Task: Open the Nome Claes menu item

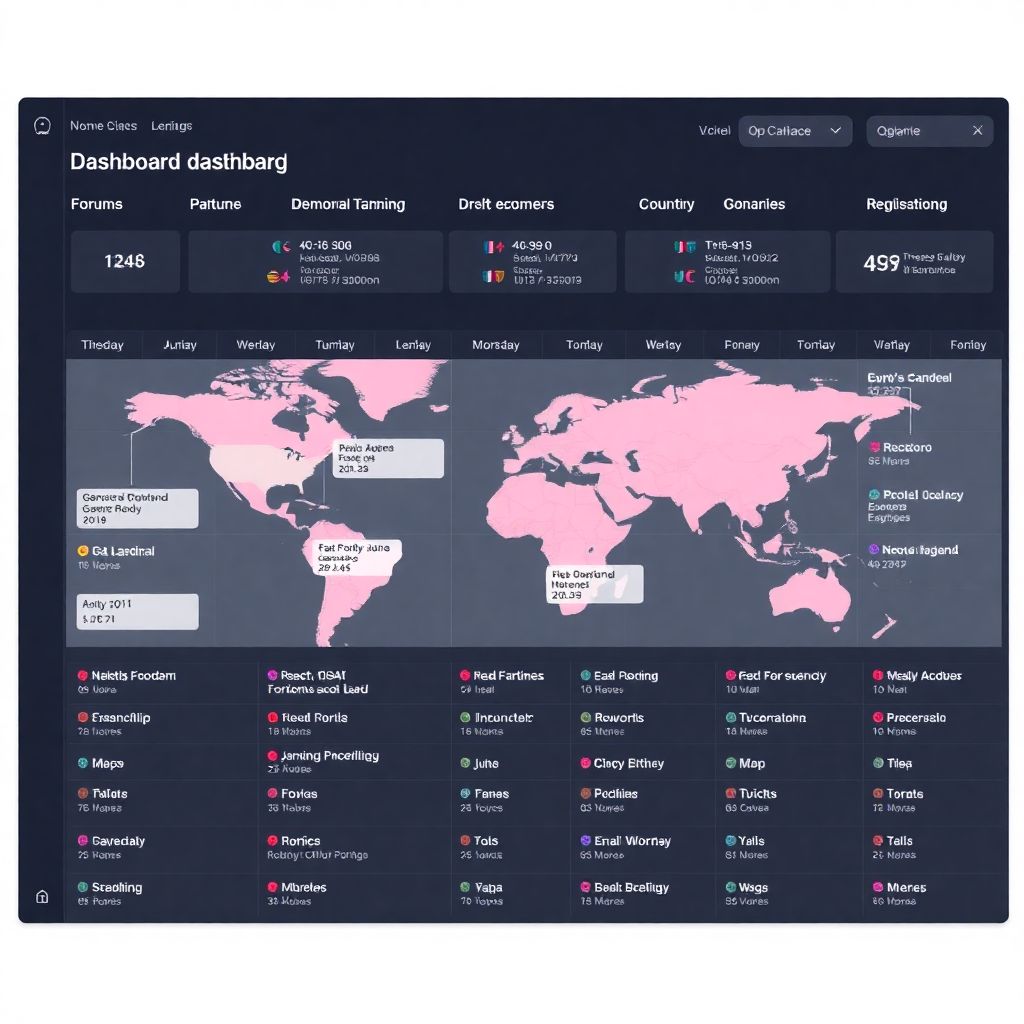Action: 103,126
